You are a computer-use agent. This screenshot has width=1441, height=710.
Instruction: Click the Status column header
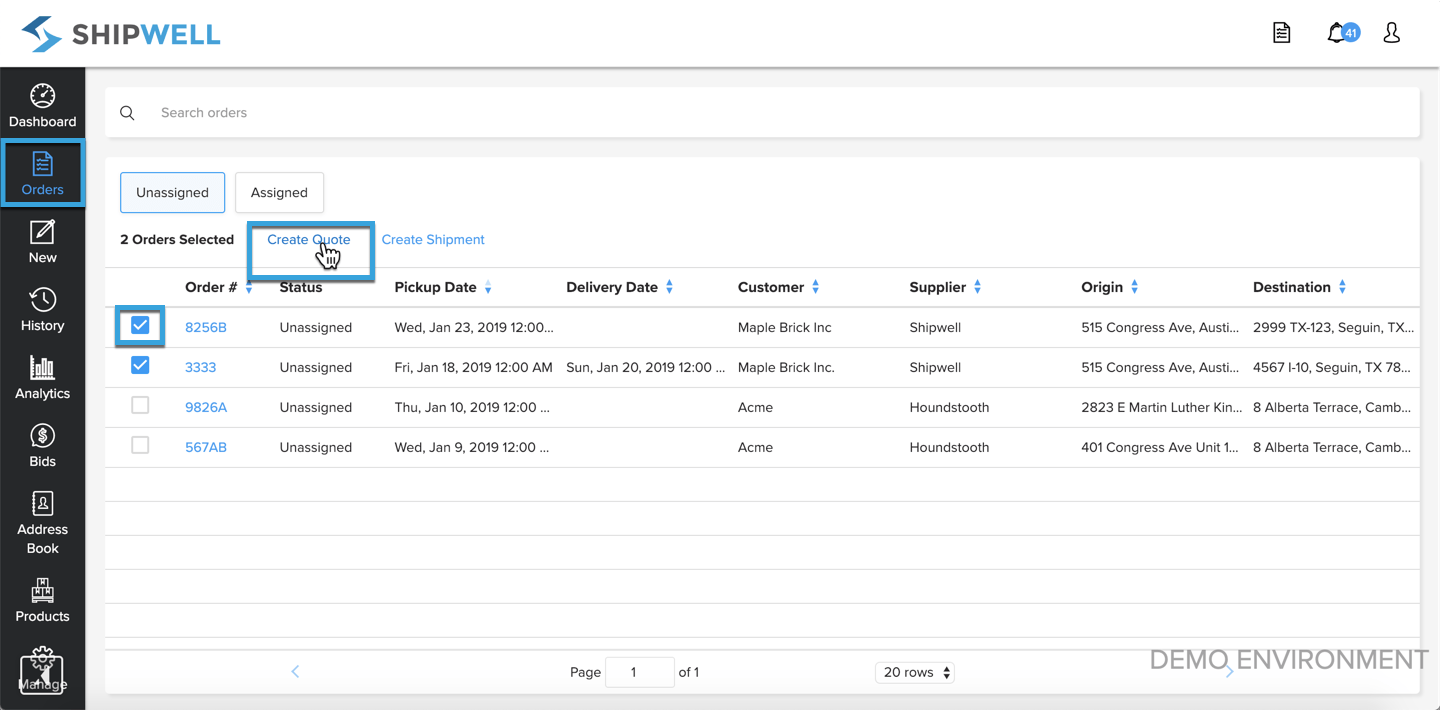pyautogui.click(x=301, y=287)
